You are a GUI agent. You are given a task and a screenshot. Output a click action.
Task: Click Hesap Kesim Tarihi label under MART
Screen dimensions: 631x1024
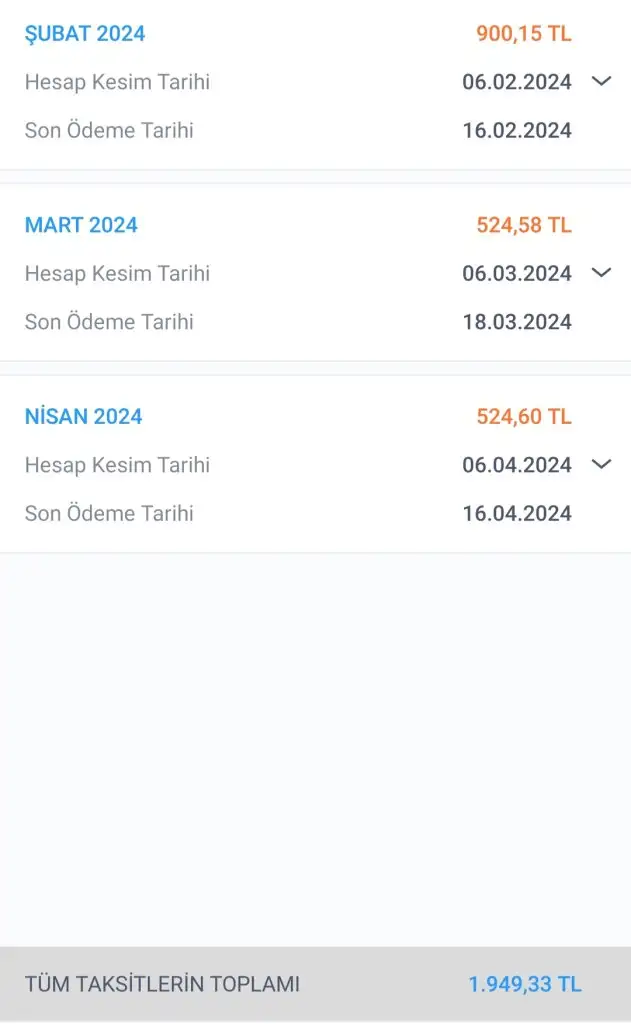pyautogui.click(x=117, y=273)
